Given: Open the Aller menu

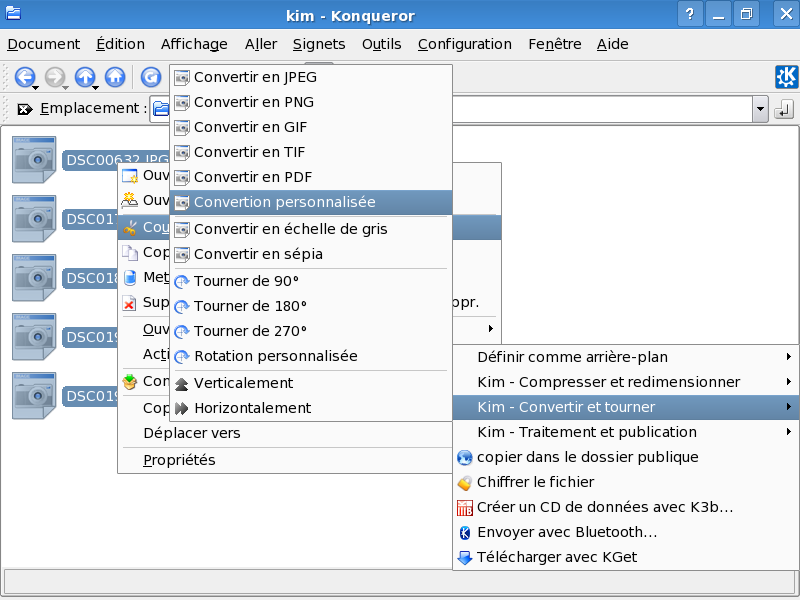Looking at the screenshot, I should 261,44.
